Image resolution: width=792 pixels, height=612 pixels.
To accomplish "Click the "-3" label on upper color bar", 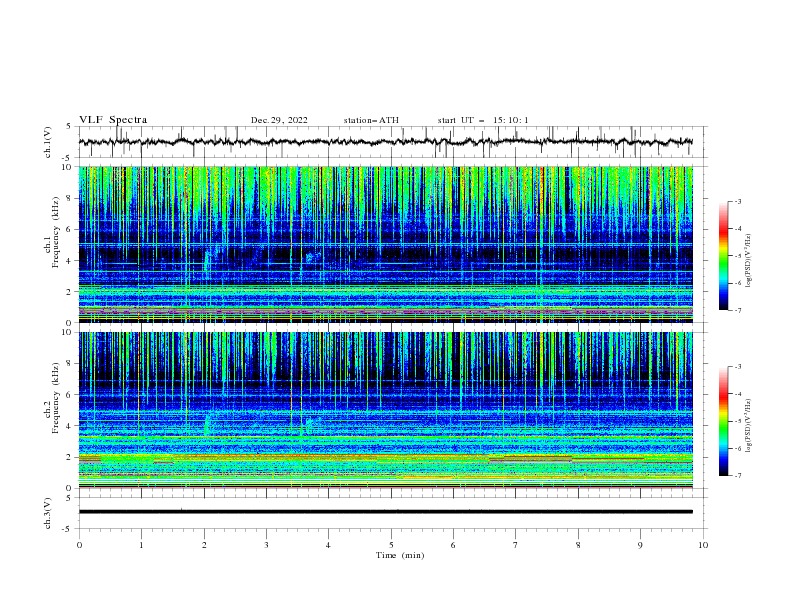I will (x=737, y=201).
